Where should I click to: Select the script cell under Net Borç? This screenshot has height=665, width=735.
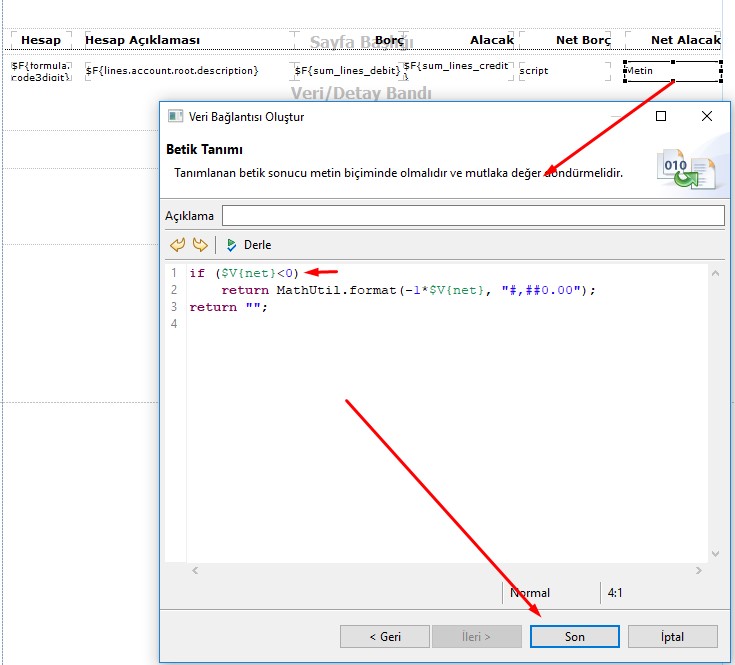click(x=563, y=71)
